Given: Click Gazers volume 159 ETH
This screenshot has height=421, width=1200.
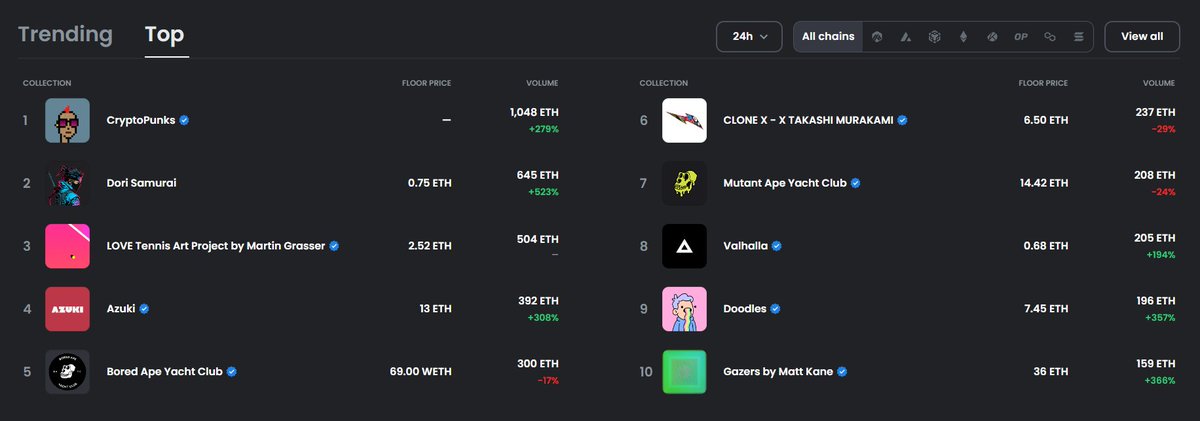Looking at the screenshot, I should point(1154,364).
